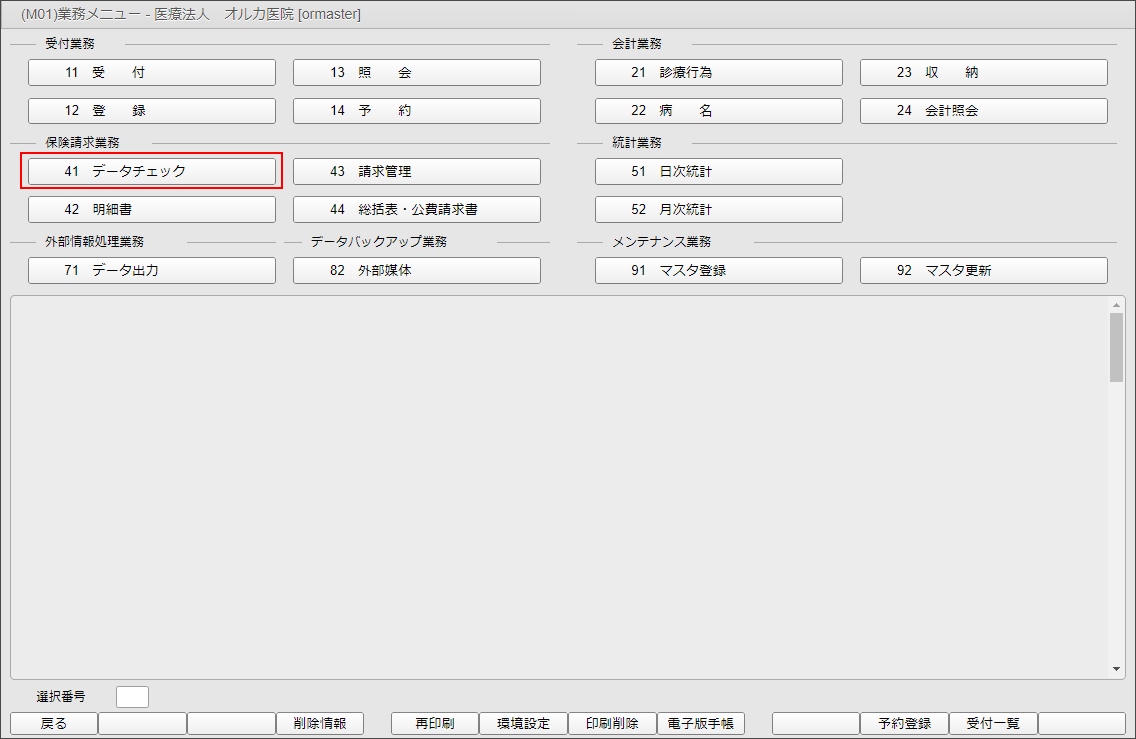Select 22 病名 disease name
The width and height of the screenshot is (1136, 739).
[718, 111]
